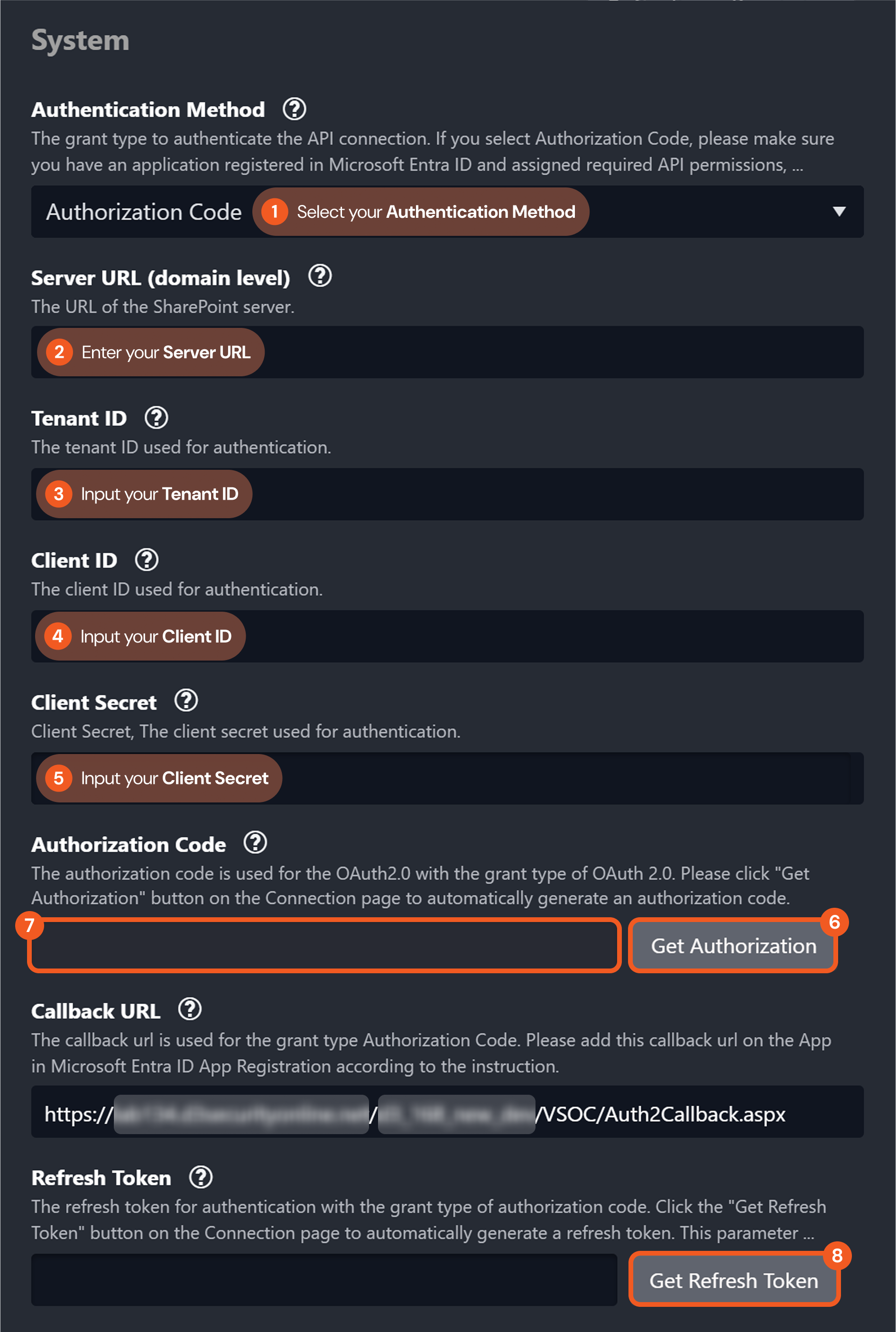Focus the empty Authorization Code field

tap(324, 946)
